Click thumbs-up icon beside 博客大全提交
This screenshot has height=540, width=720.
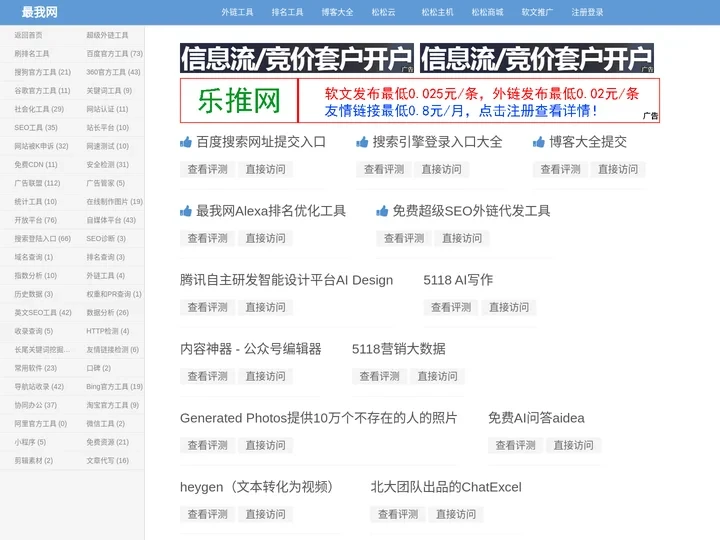[539, 142]
